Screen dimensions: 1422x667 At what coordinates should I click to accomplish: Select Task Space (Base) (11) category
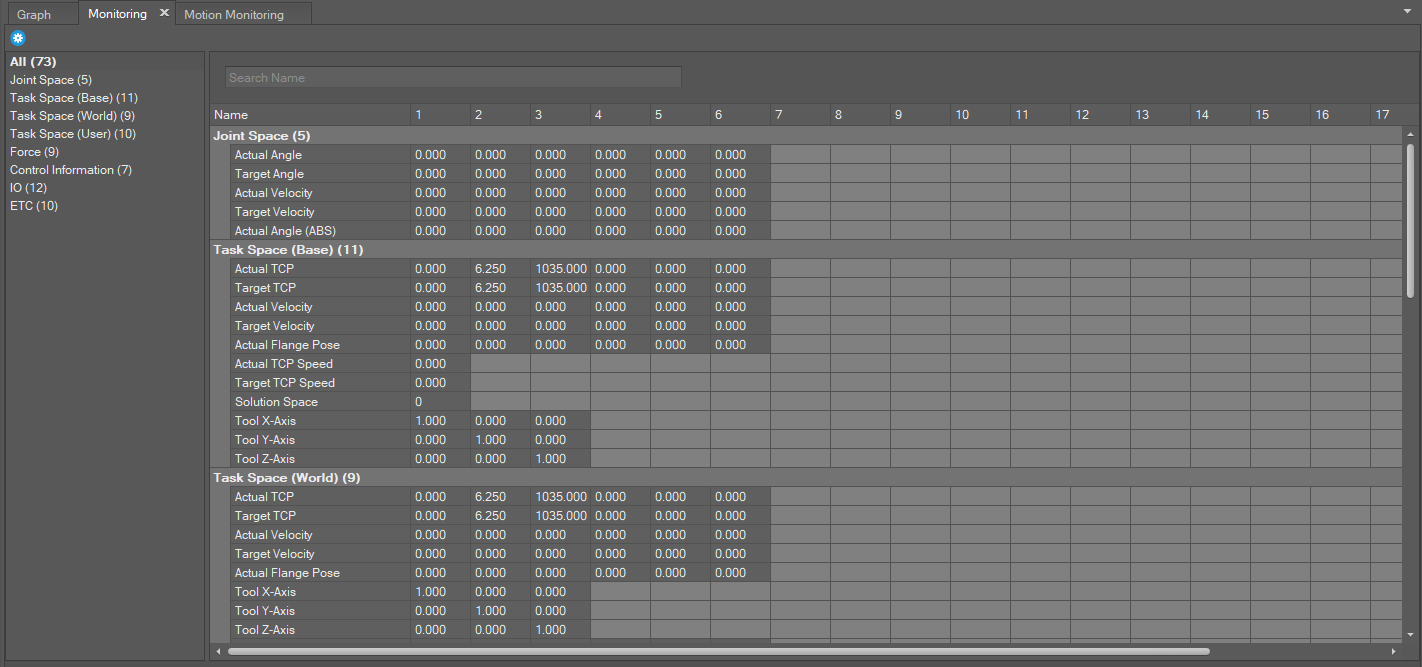click(x=73, y=98)
